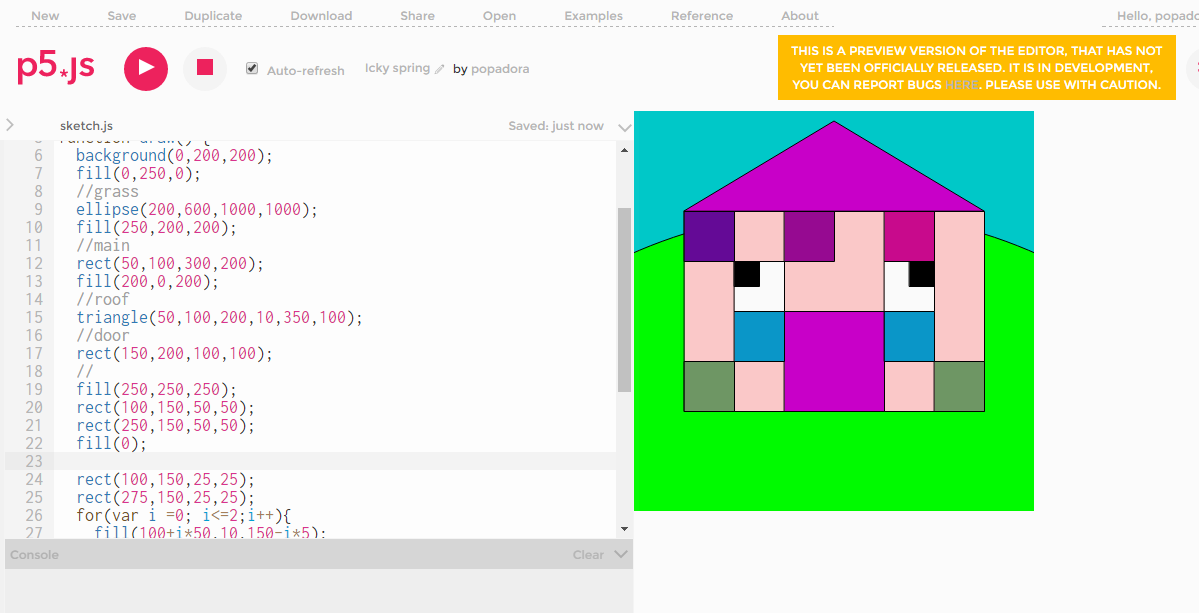Click the editor scrollbar down arrow

(625, 528)
